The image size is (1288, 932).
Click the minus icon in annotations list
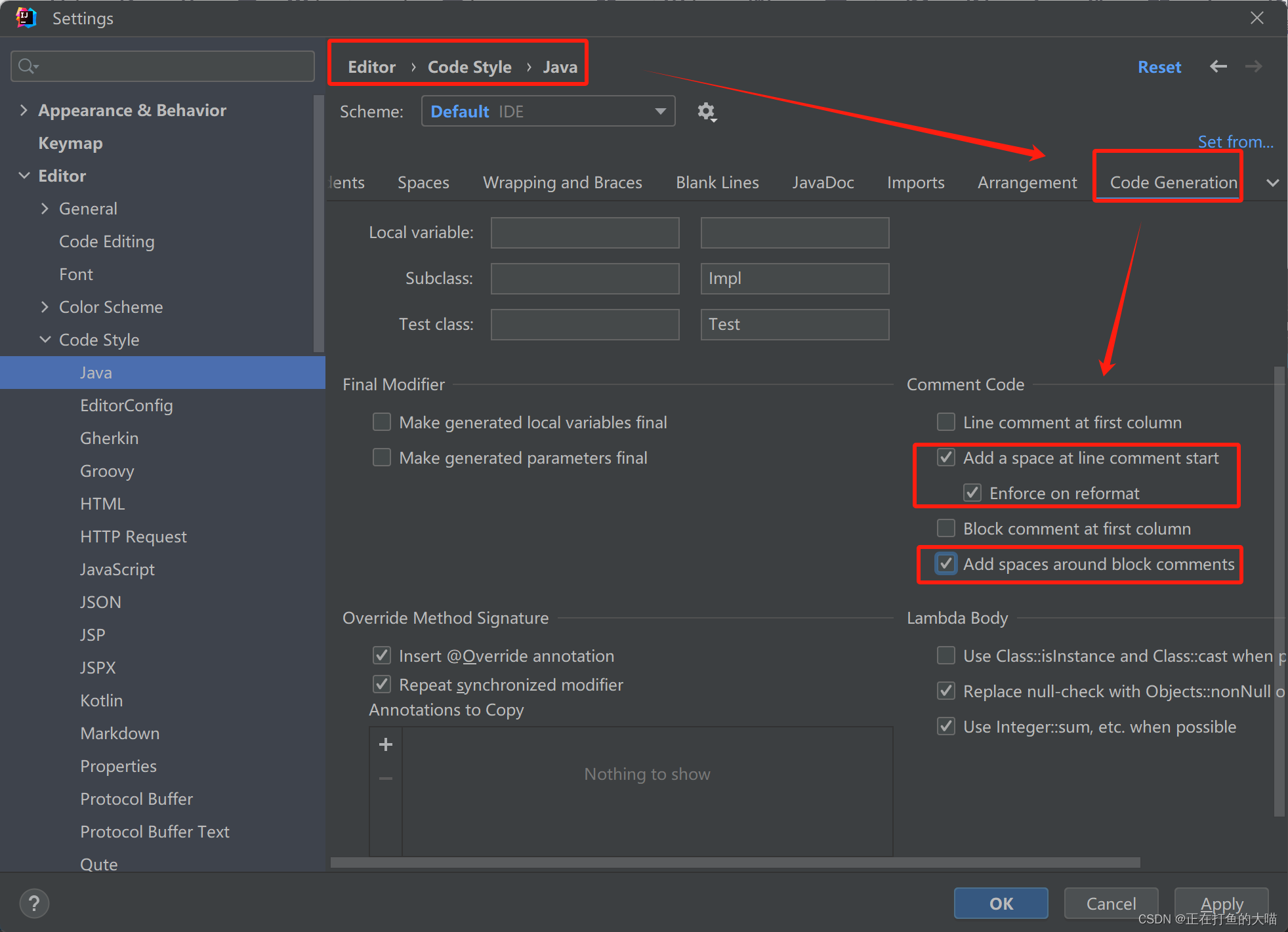click(x=386, y=779)
